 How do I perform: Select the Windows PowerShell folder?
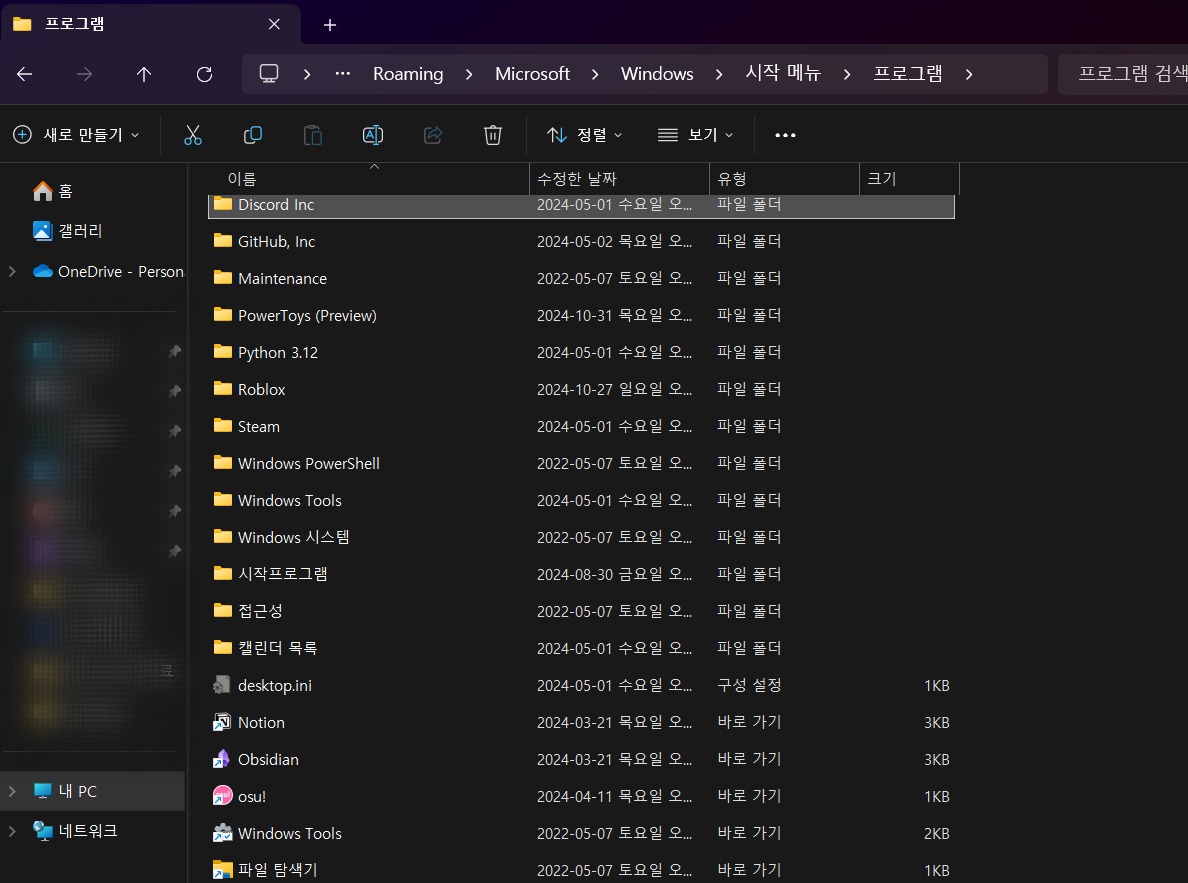coord(581,463)
